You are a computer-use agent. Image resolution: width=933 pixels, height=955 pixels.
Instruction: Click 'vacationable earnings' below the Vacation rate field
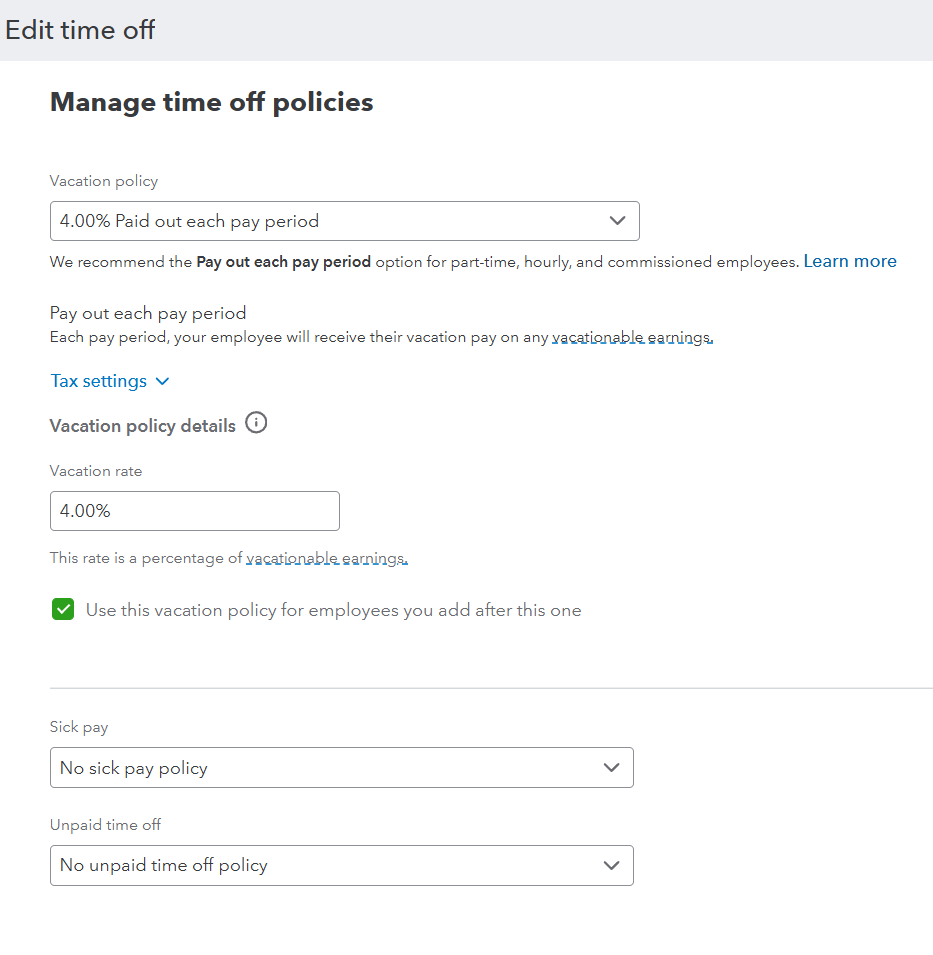327,558
